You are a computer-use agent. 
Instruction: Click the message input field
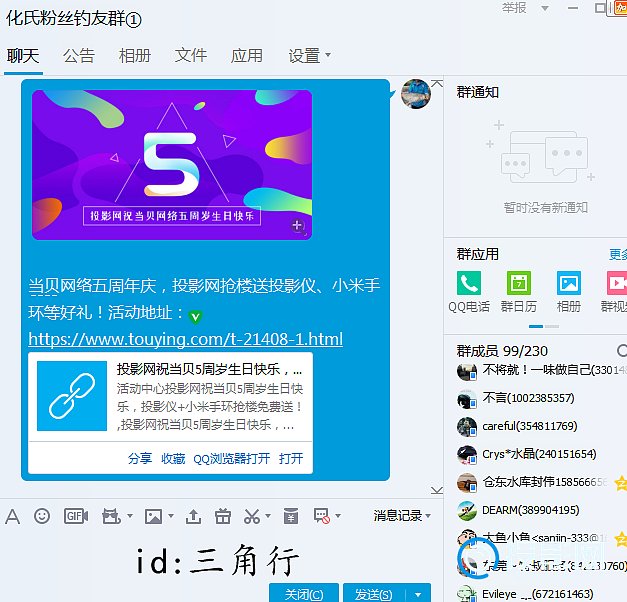click(x=218, y=560)
